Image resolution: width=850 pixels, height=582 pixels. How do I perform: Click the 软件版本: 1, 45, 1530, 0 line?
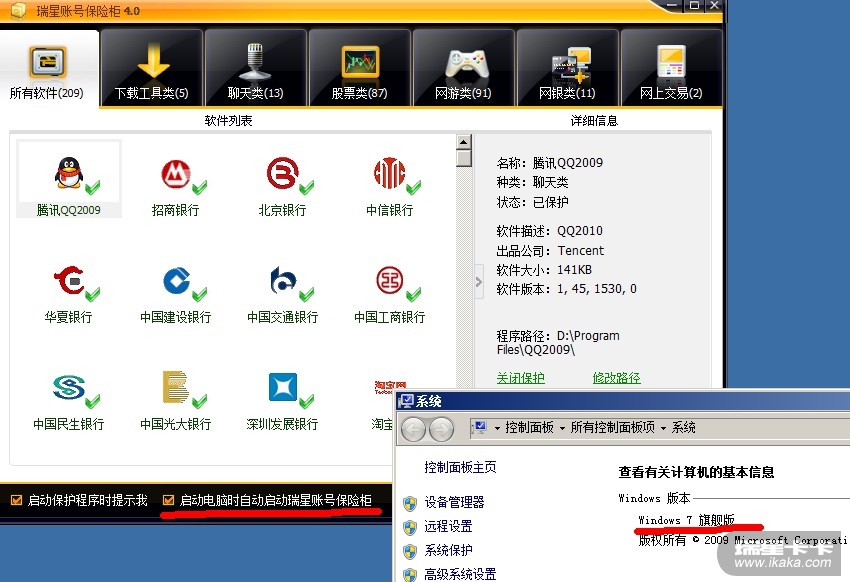pos(566,289)
